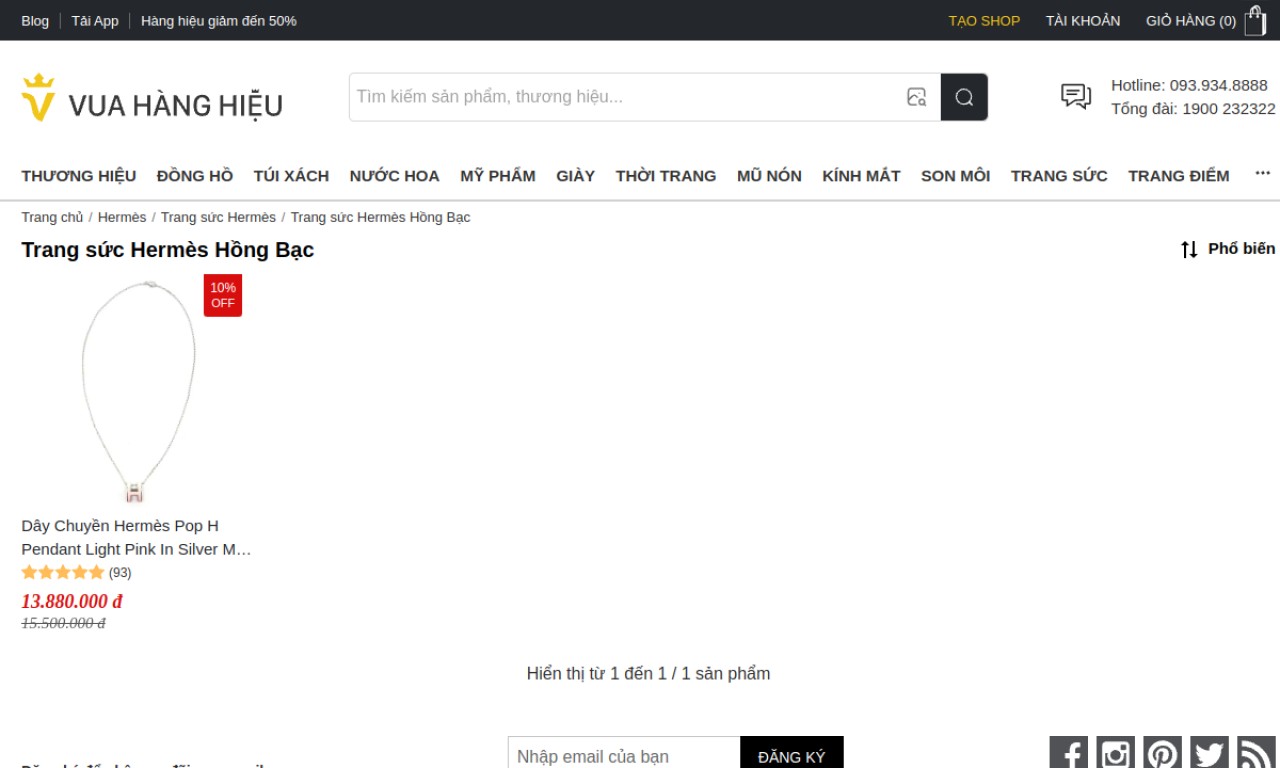Open the chat support icon

[x=1076, y=96]
